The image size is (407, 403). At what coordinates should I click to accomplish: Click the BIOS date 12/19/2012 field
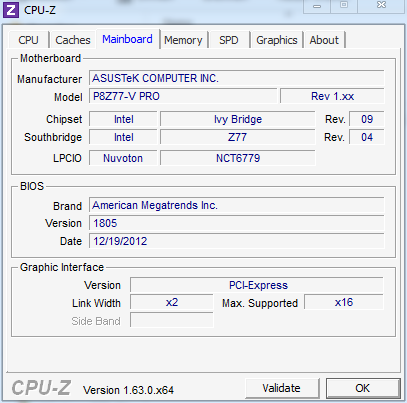[x=237, y=241]
